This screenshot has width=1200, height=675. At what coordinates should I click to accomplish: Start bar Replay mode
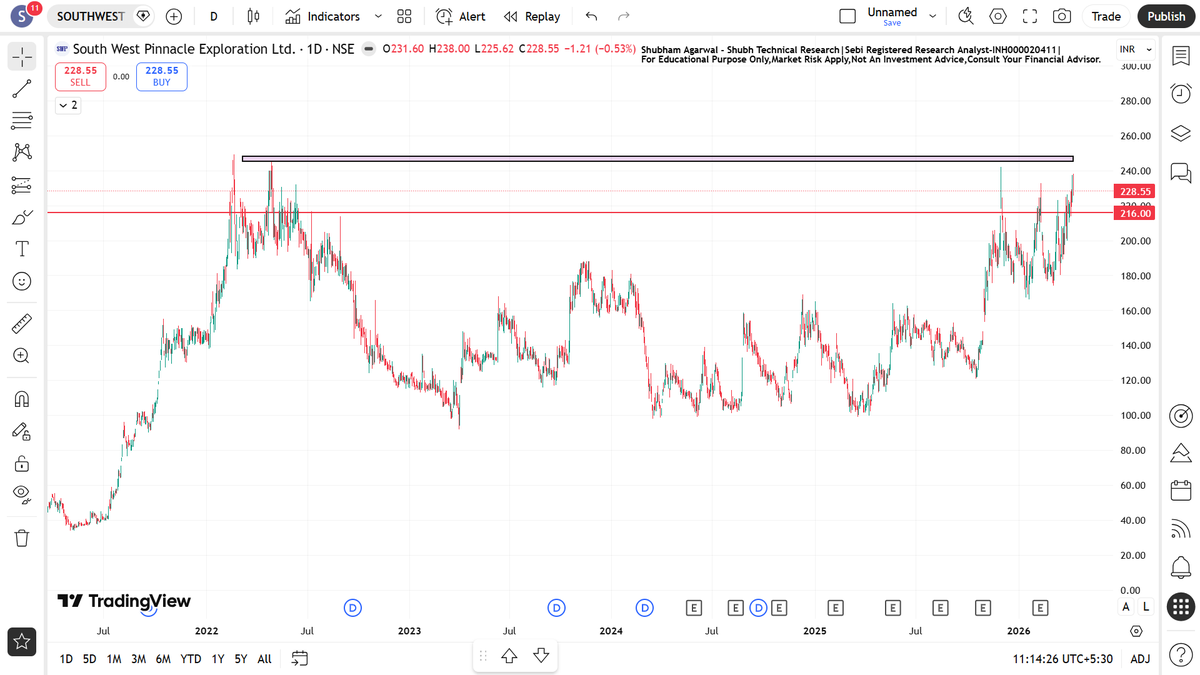point(532,16)
